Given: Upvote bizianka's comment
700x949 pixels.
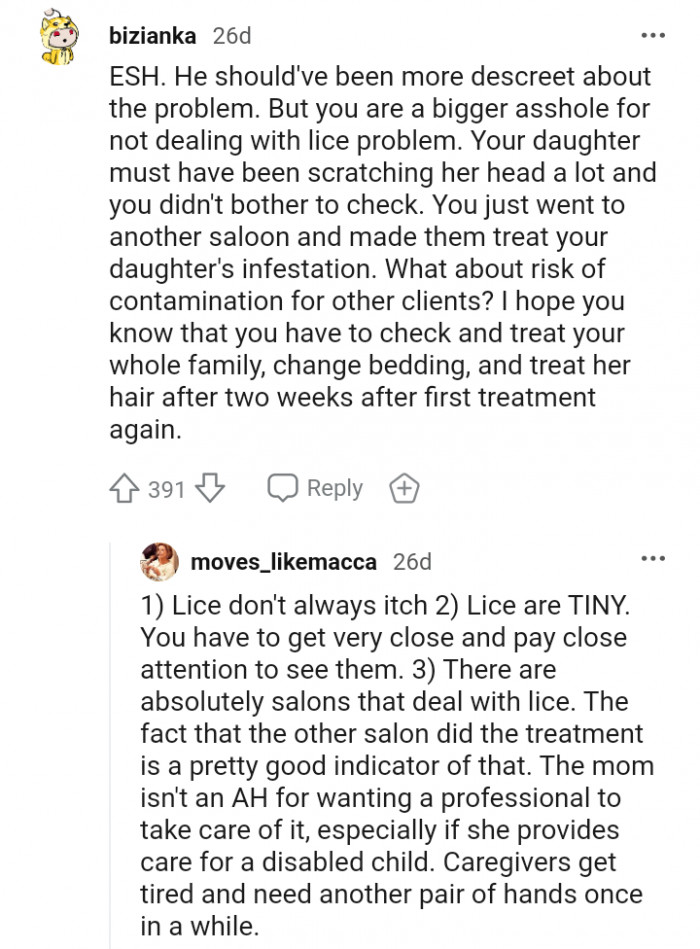Looking at the screenshot, I should pyautogui.click(x=125, y=489).
